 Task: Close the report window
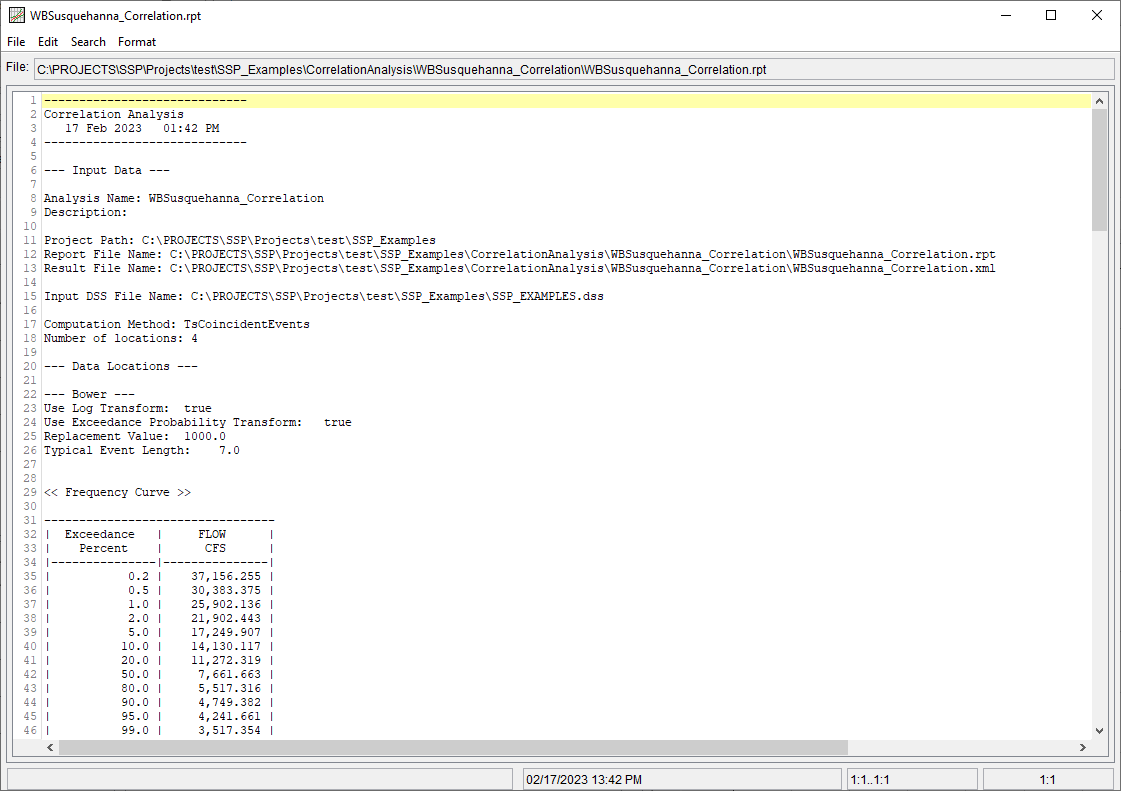tap(1097, 15)
